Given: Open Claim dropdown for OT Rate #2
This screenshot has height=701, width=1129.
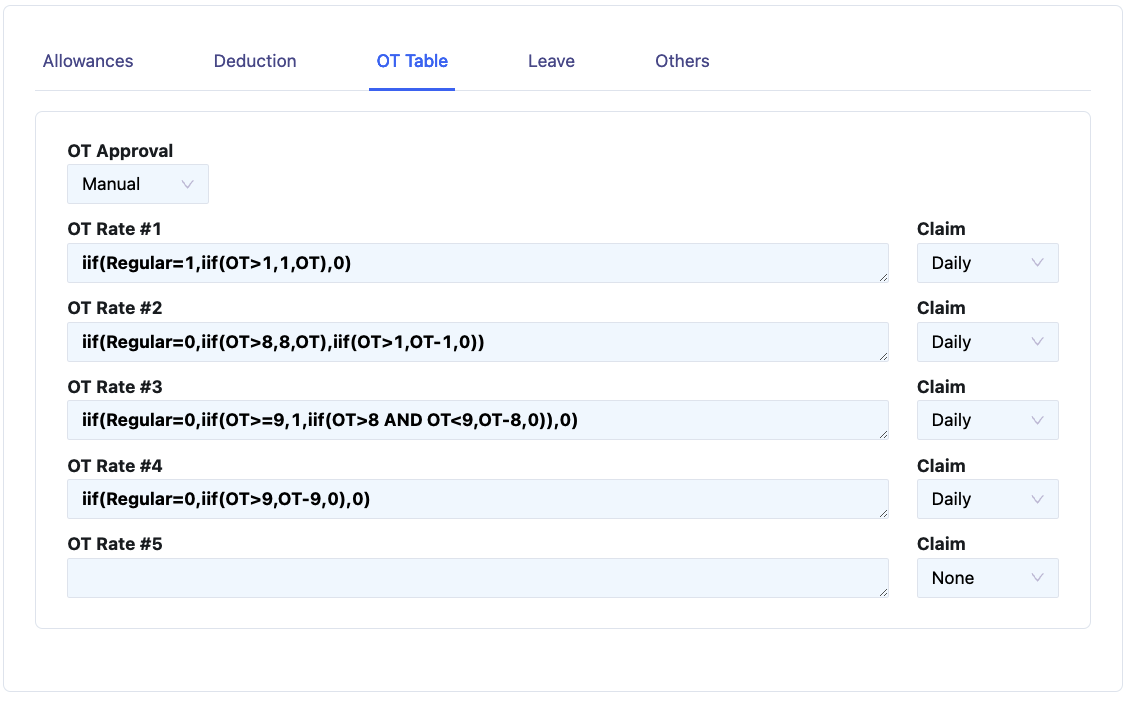Looking at the screenshot, I should click(x=987, y=342).
